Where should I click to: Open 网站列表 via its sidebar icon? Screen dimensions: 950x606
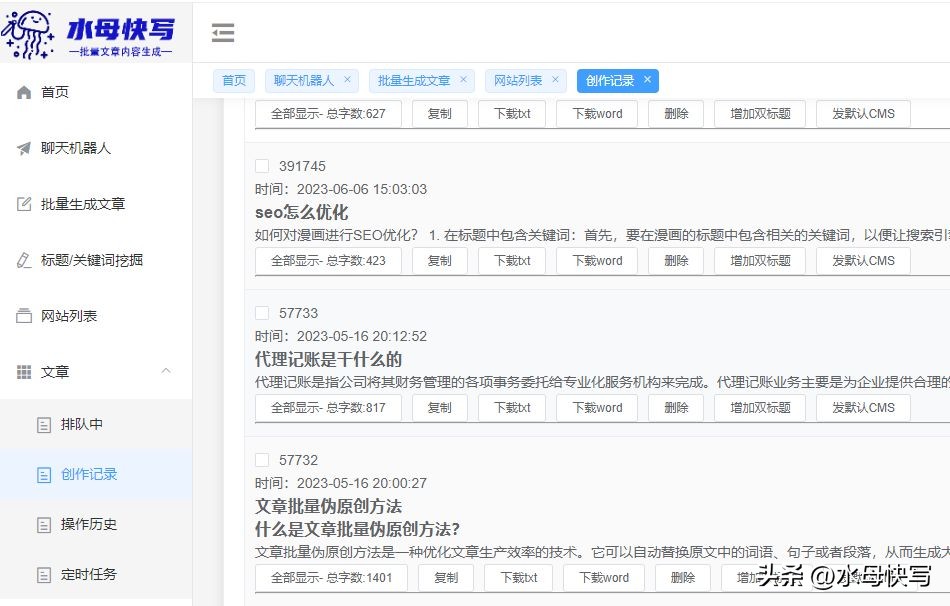(24, 313)
